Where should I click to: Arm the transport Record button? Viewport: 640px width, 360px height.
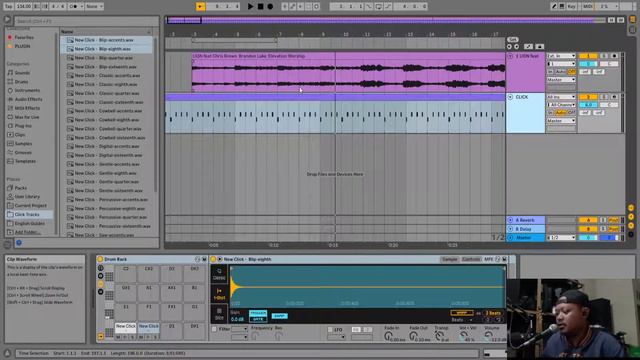270,7
